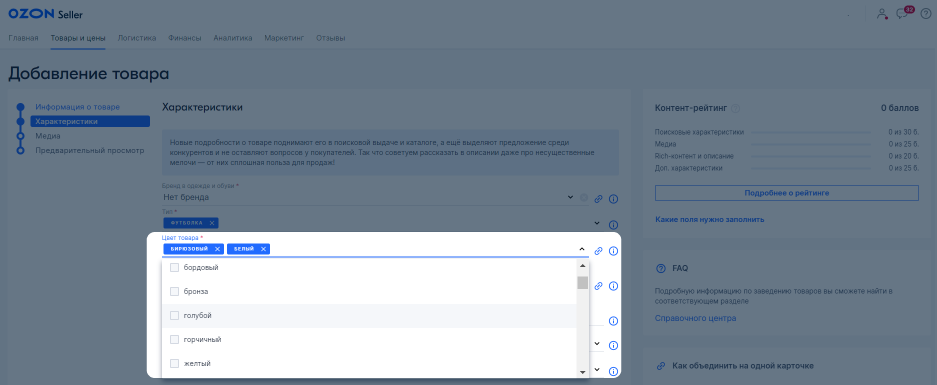Remove the Футболка chip via its X

click(x=212, y=223)
